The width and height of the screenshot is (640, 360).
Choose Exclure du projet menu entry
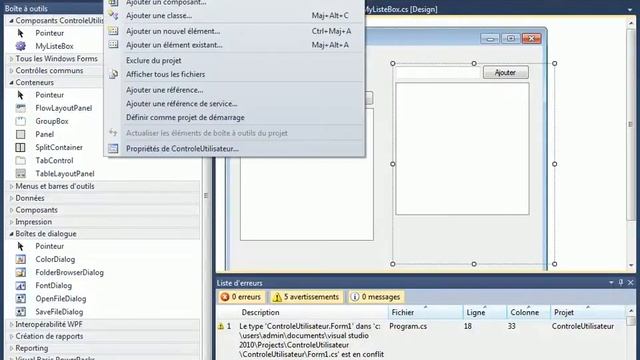234,60
